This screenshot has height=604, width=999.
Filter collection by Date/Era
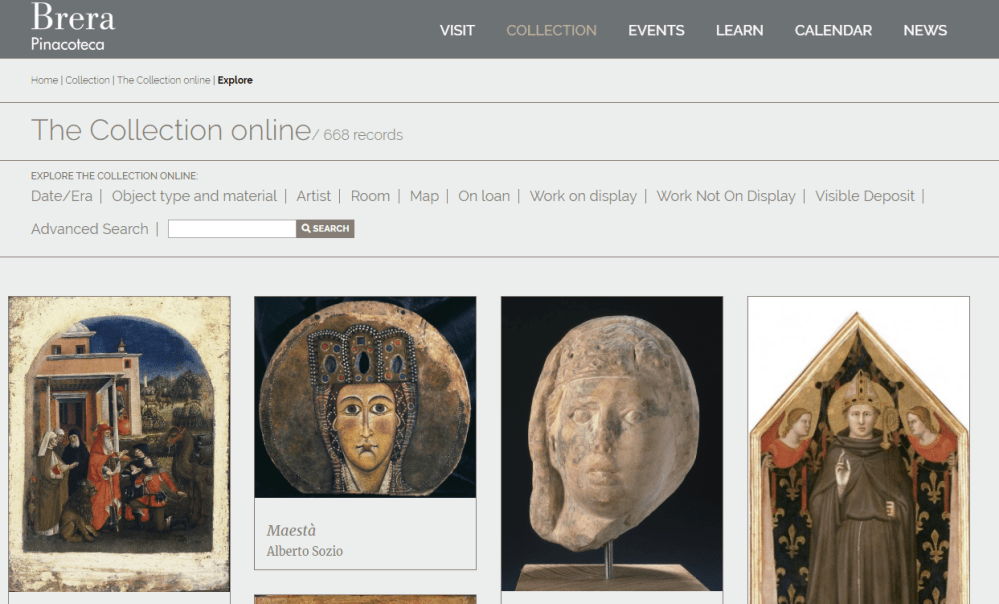[x=62, y=196]
